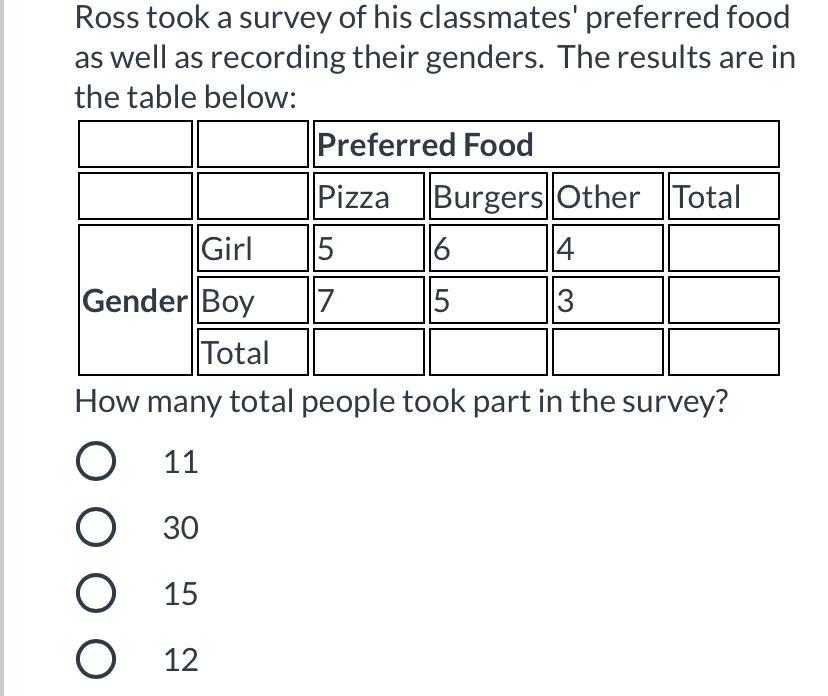Viewport: 828px width, 696px height.
Task: Click the Total column header cell
Action: (723, 196)
